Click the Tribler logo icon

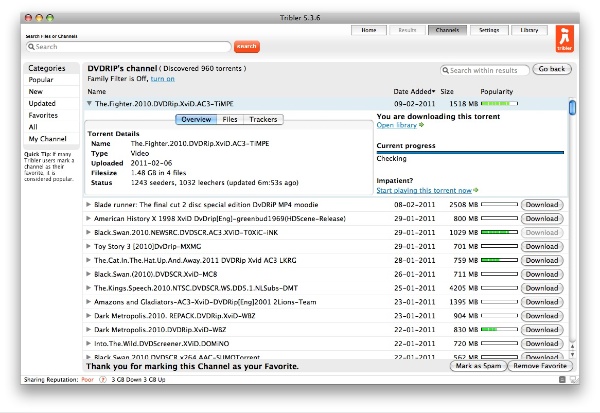point(564,39)
